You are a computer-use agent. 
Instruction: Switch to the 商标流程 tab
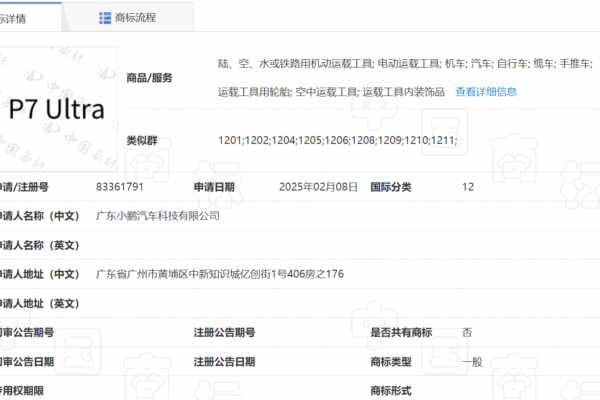click(128, 18)
